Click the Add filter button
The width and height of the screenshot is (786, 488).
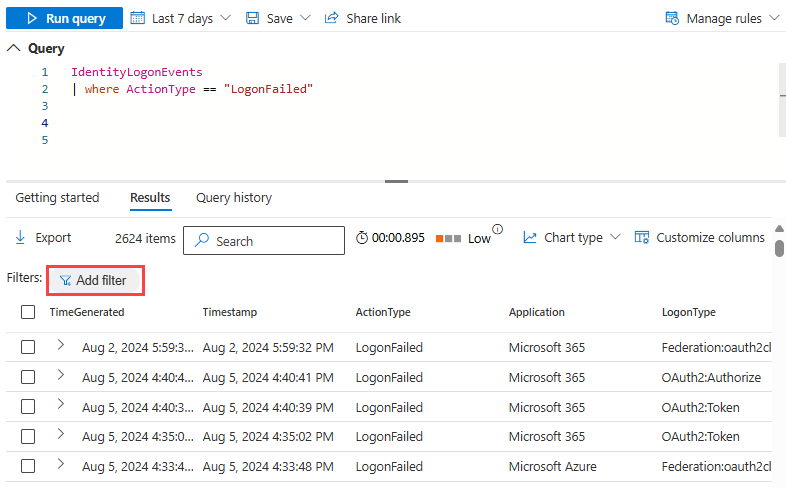(93, 280)
